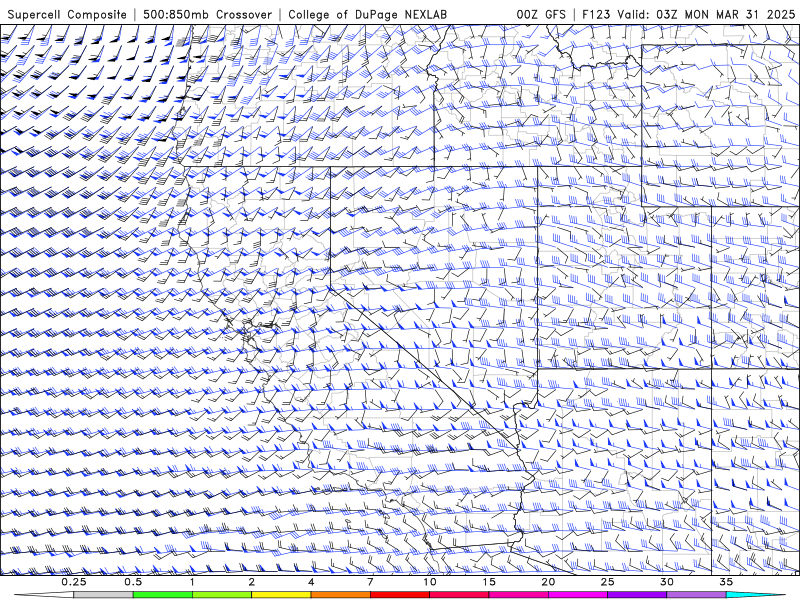This screenshot has height=600, width=800.
Task: Click the "F123 Valid: 03Z MON MAR 31 2025" text
Action: point(689,14)
